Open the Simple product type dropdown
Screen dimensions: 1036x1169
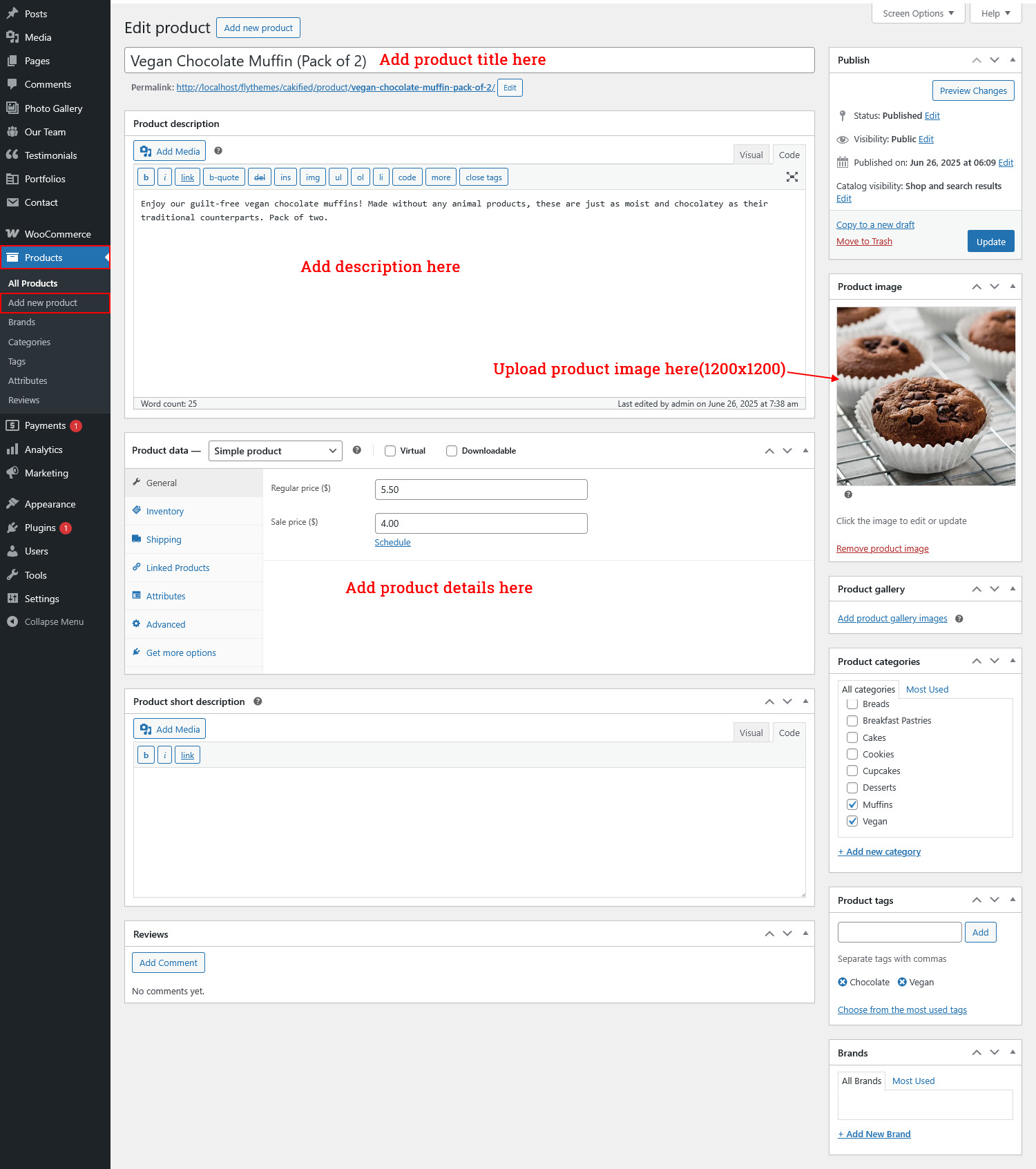pyautogui.click(x=275, y=451)
